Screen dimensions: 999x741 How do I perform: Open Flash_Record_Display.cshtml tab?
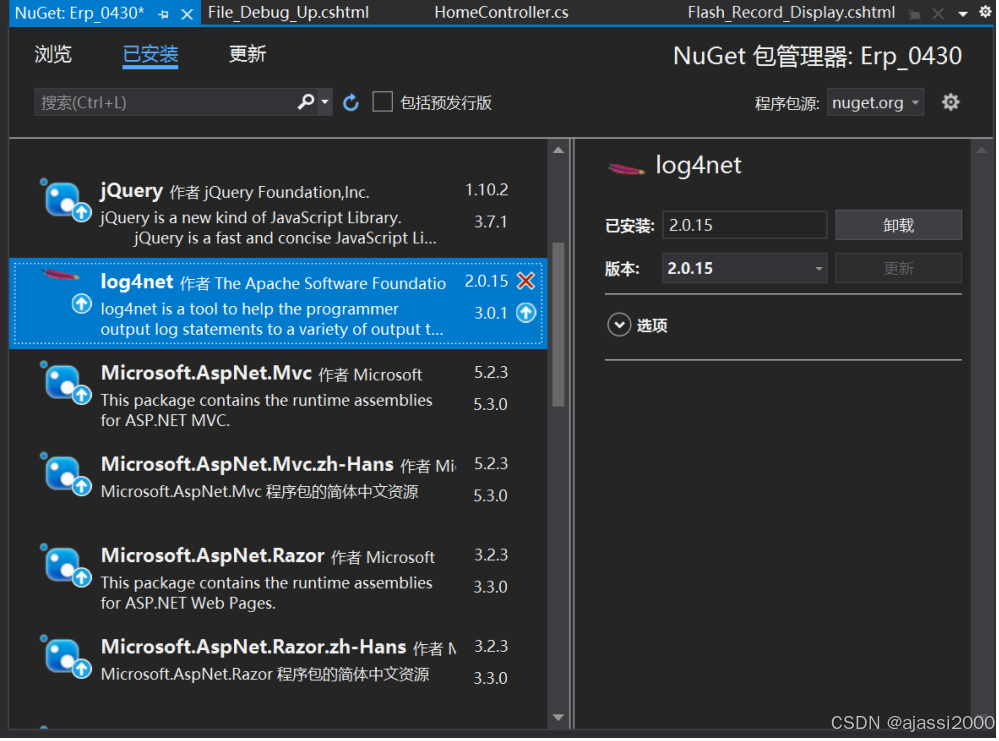pos(791,13)
